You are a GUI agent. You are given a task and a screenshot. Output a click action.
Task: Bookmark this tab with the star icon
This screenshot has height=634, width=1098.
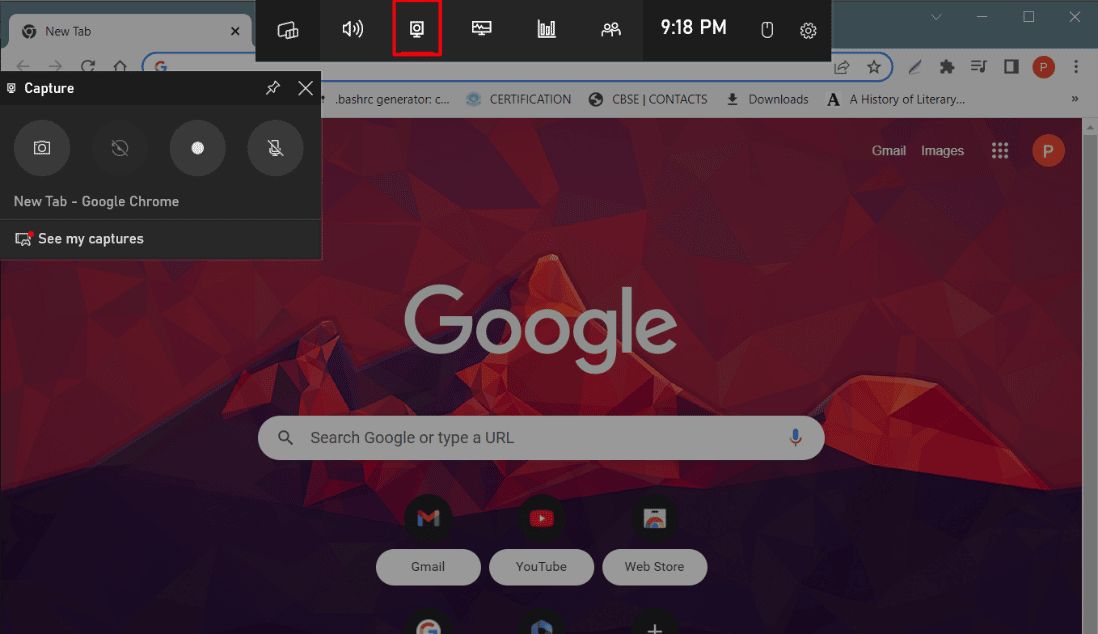[x=874, y=67]
